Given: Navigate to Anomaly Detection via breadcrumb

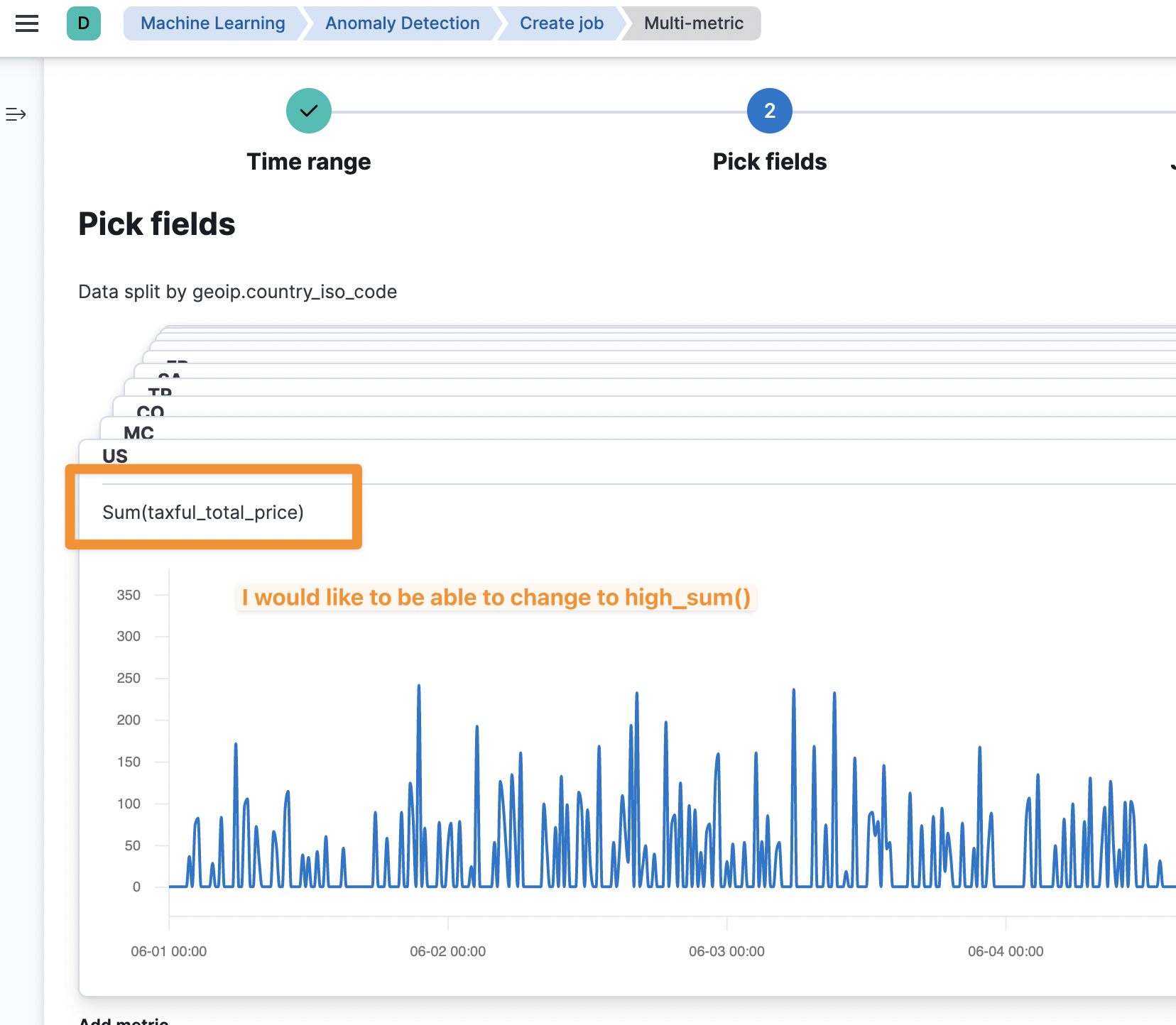Looking at the screenshot, I should click(401, 23).
